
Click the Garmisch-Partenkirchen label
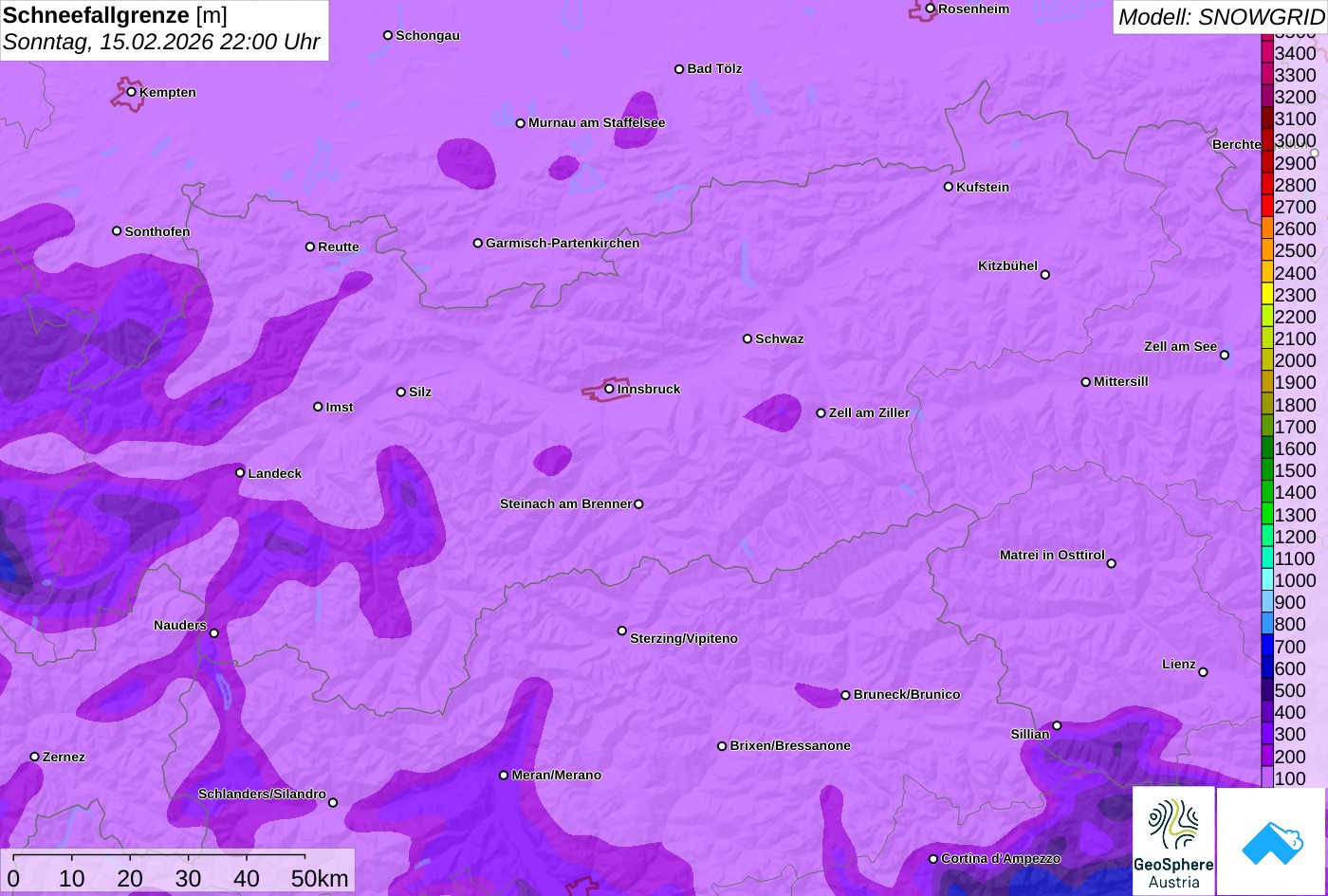pos(563,244)
